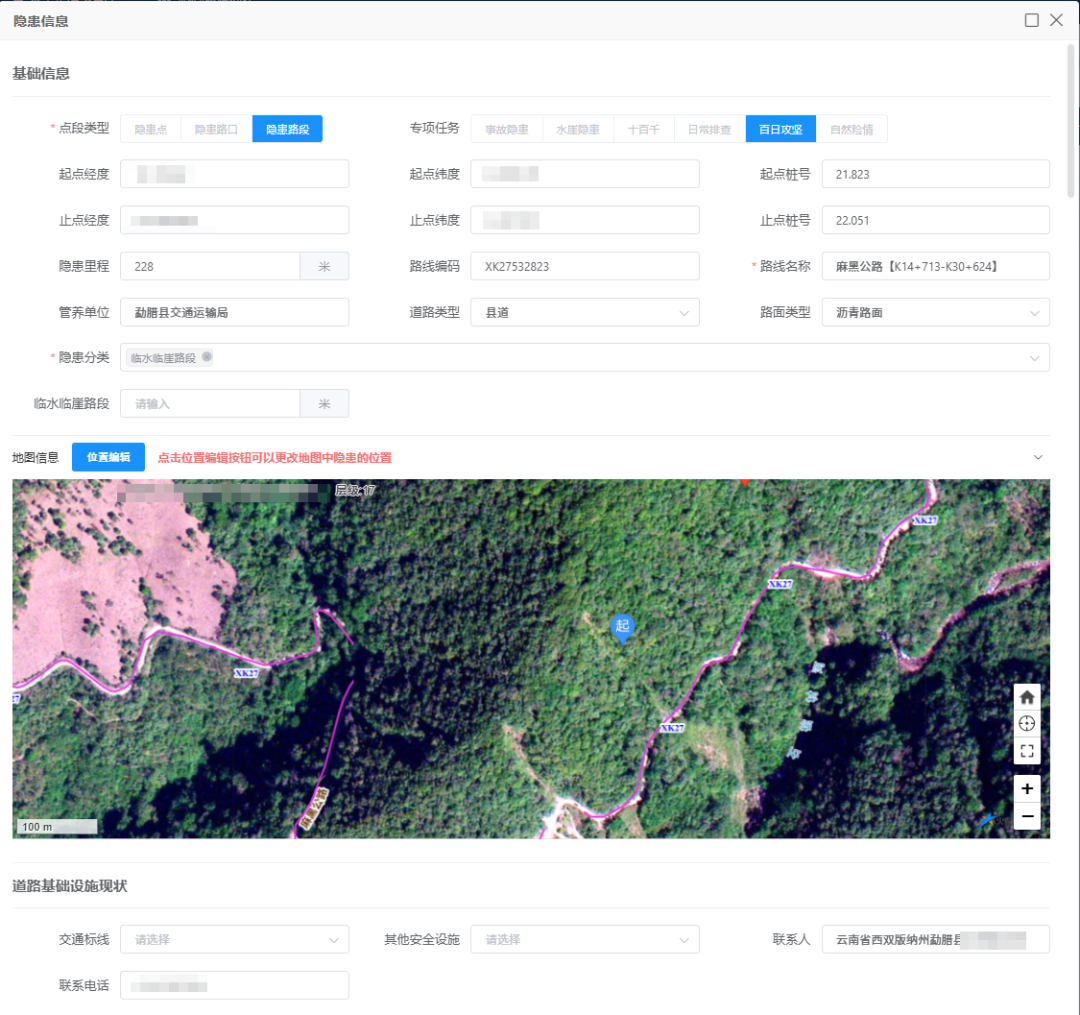Viewport: 1080px width, 1015px height.
Task: Open the 交通标线 dropdown
Action: point(234,939)
